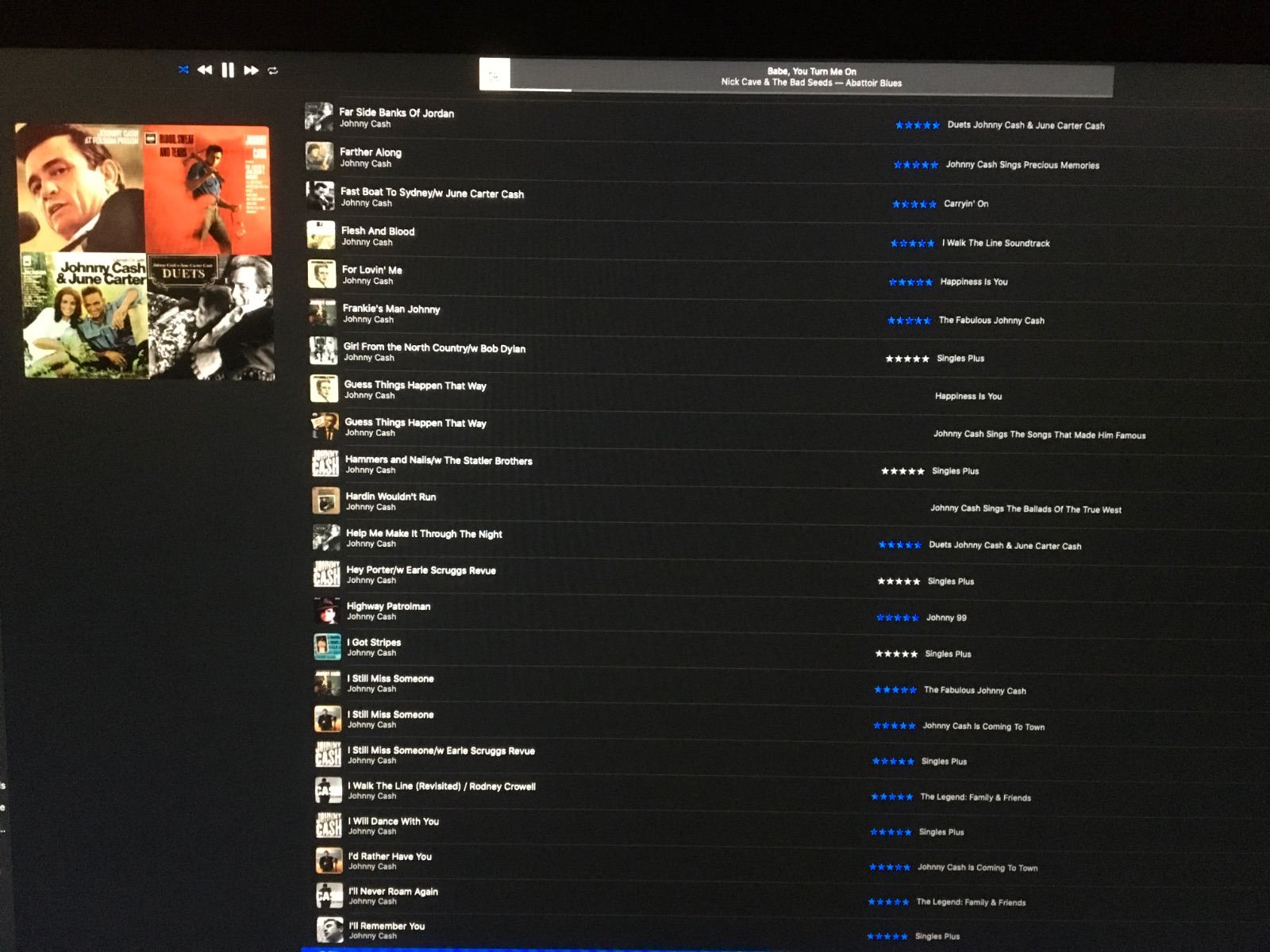Click the star rating for Far Side Banks Of Jordan
The width and height of the screenshot is (1270, 952).
pyautogui.click(x=918, y=125)
